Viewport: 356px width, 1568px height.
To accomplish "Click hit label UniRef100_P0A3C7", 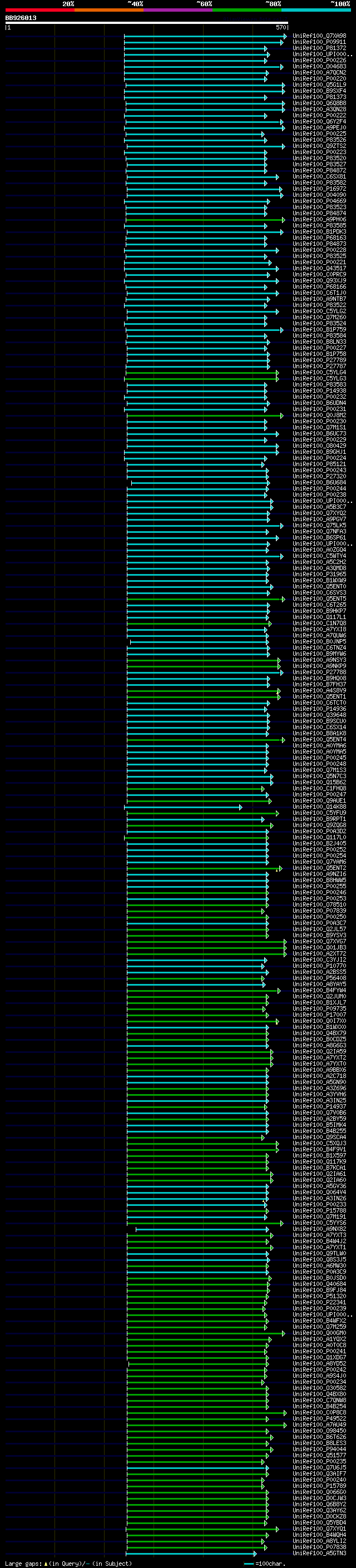I will pos(319,923).
